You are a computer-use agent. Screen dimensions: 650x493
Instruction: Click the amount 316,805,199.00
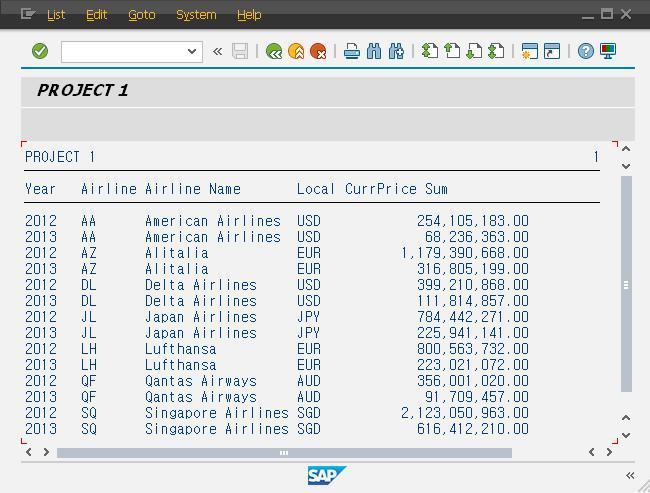tap(473, 269)
